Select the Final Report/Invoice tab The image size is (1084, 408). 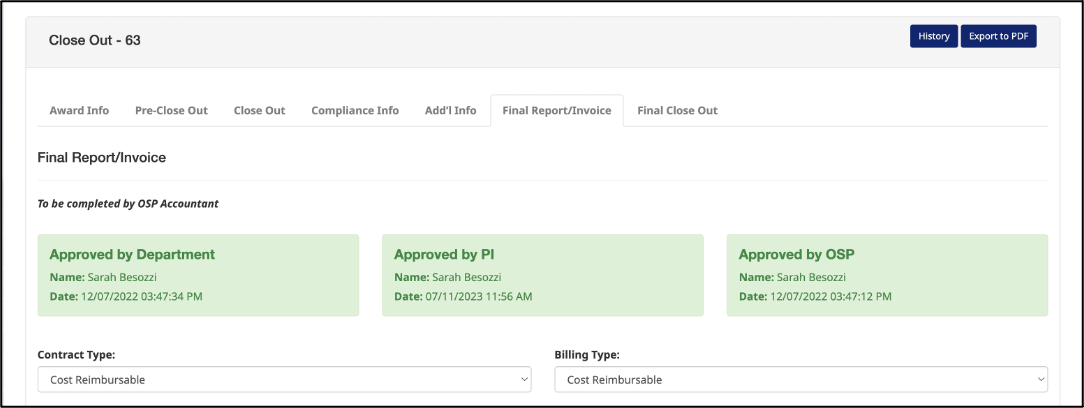(556, 111)
